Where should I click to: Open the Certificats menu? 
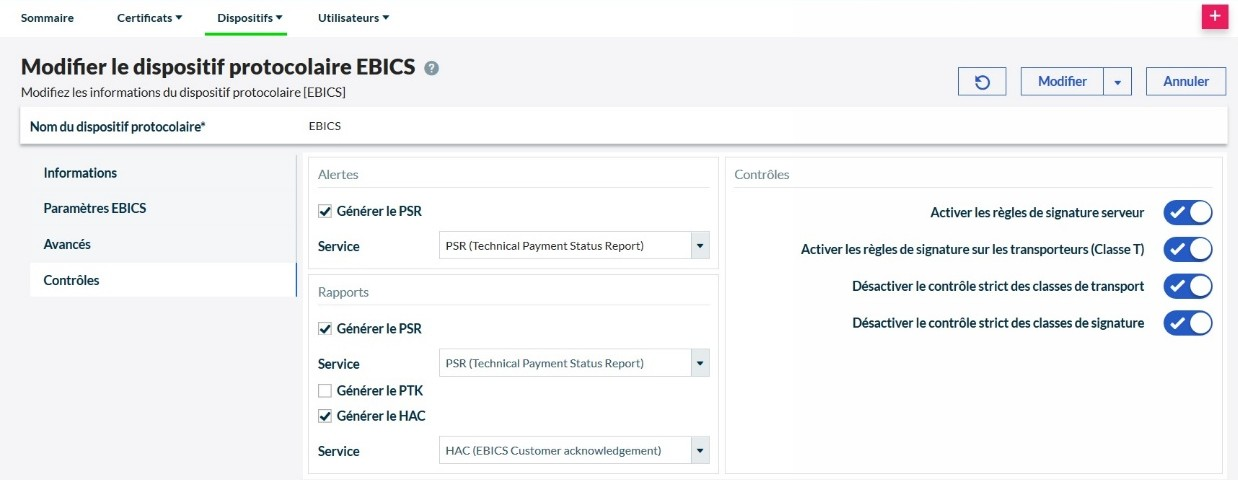pos(150,18)
